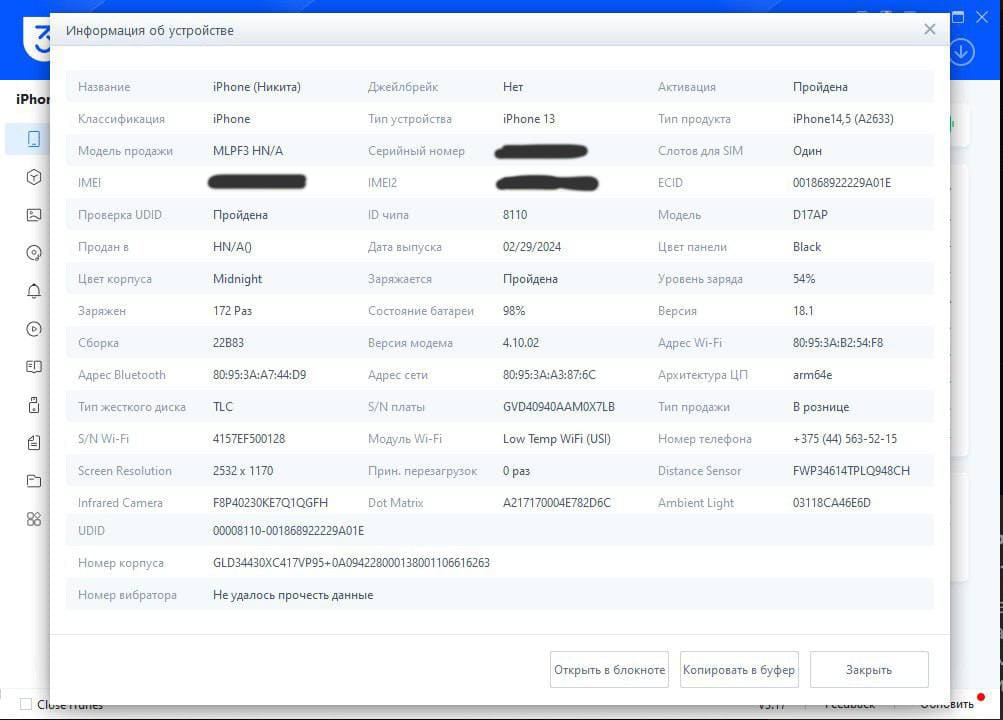The image size is (1003, 720).
Task: Select the phone number +375 (44) 563-52-15
Action: coord(844,439)
